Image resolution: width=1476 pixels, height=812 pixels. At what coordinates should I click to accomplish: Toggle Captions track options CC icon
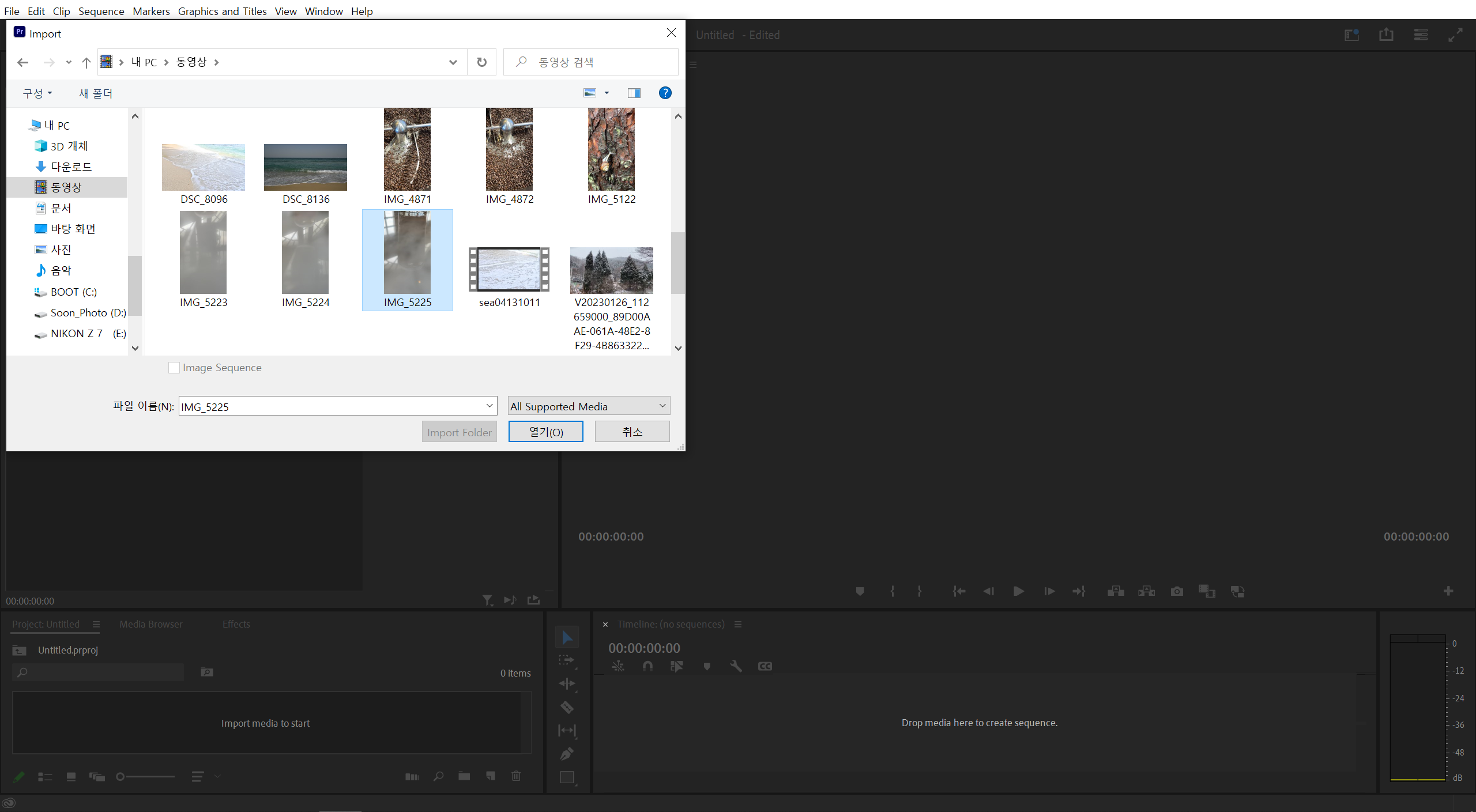(x=765, y=666)
